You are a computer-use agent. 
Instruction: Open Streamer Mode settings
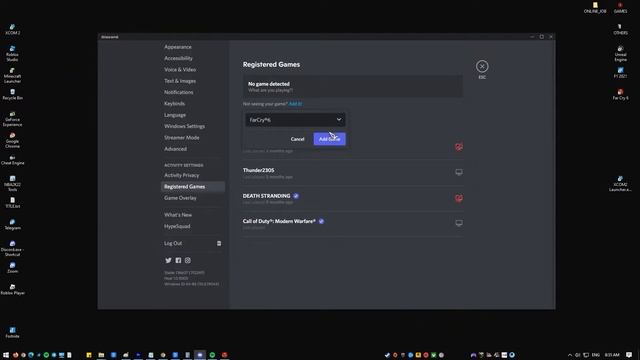pyautogui.click(x=182, y=138)
